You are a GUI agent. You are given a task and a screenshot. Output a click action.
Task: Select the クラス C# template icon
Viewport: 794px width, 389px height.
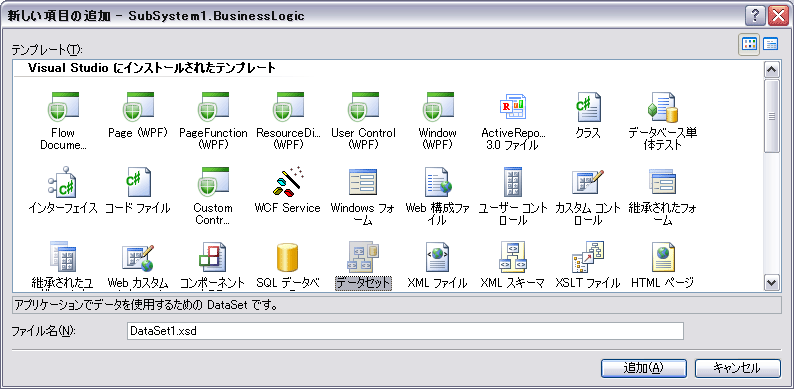click(588, 106)
